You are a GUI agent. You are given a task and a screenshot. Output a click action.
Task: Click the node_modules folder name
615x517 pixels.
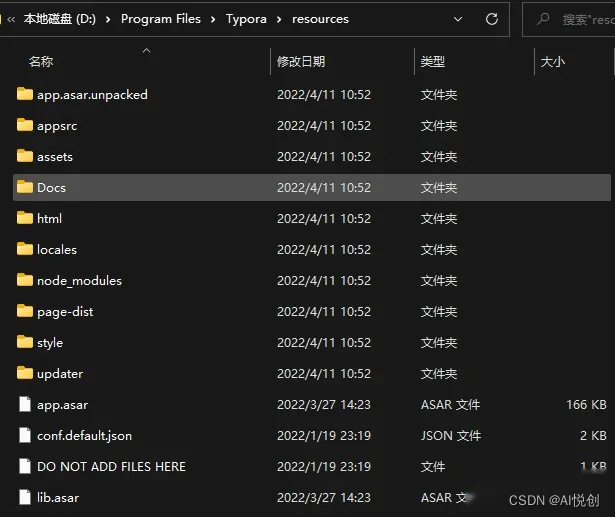pyautogui.click(x=79, y=281)
